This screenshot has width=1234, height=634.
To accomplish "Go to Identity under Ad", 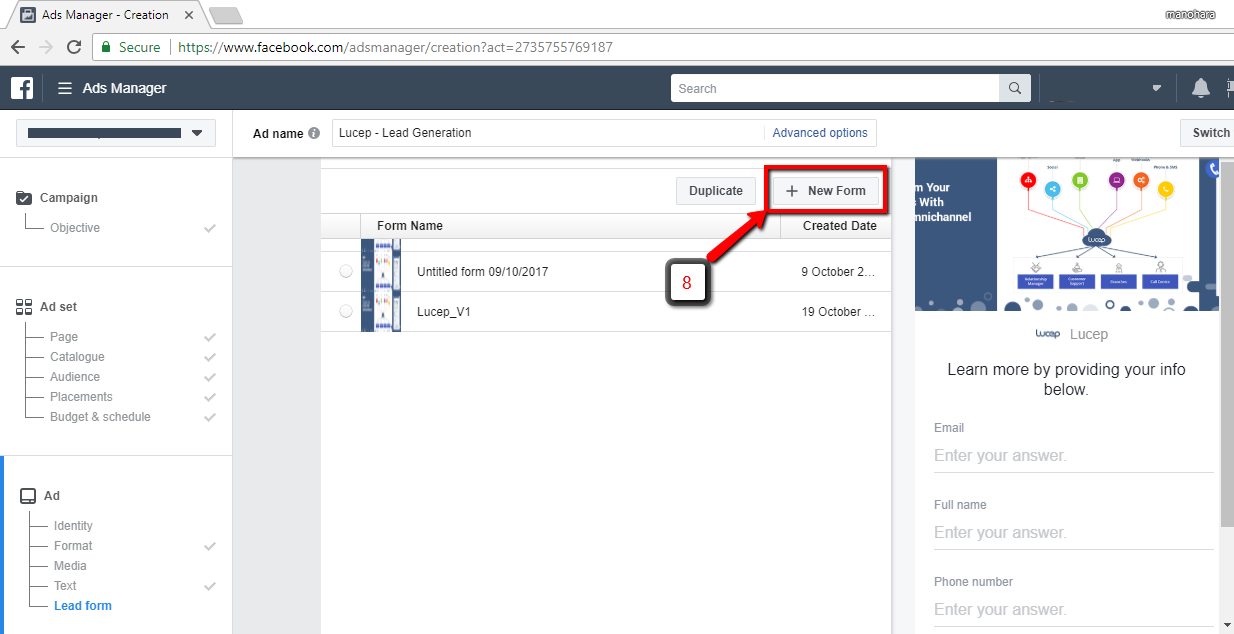I will [73, 526].
